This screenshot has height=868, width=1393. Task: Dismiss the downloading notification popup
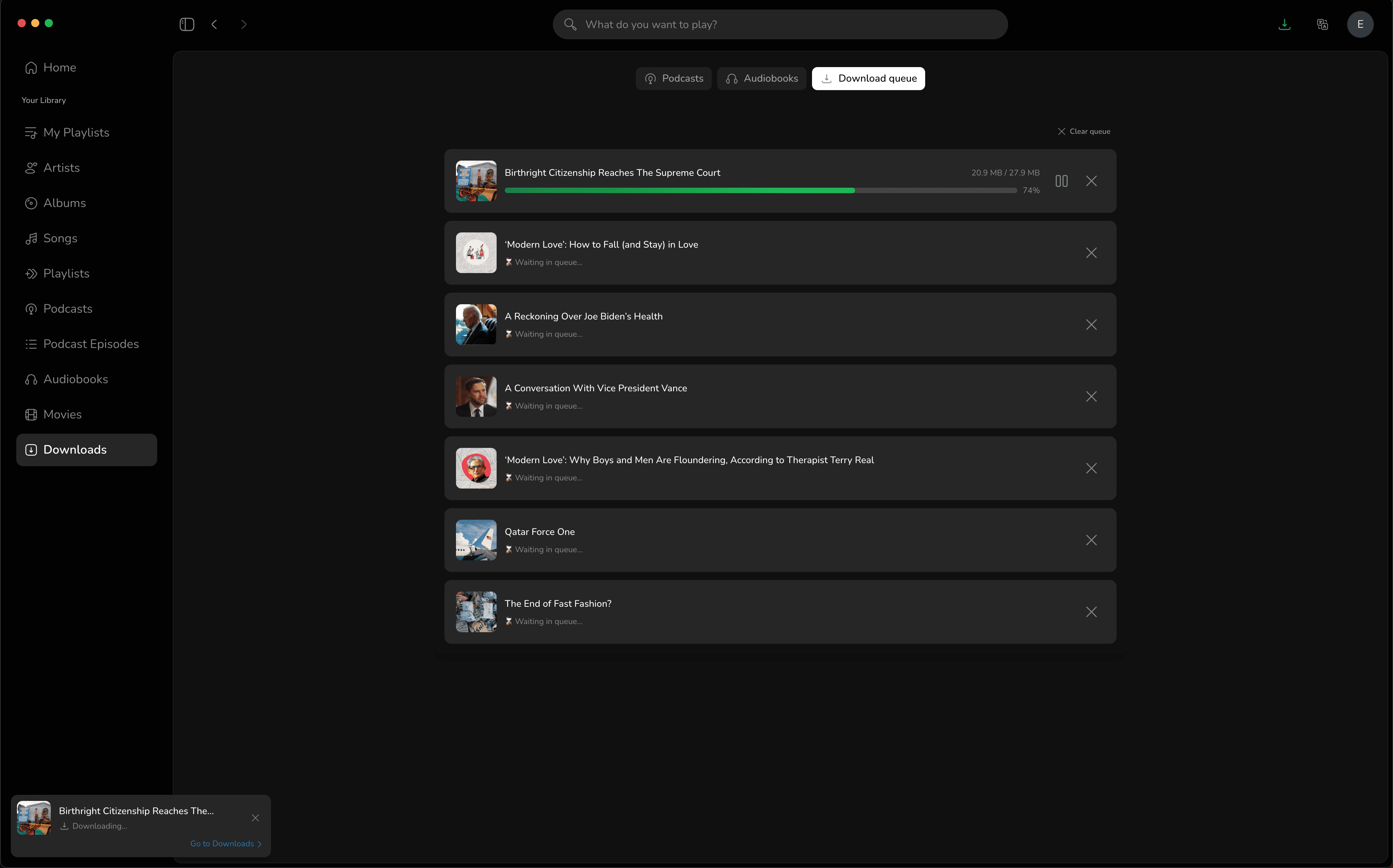coord(255,818)
